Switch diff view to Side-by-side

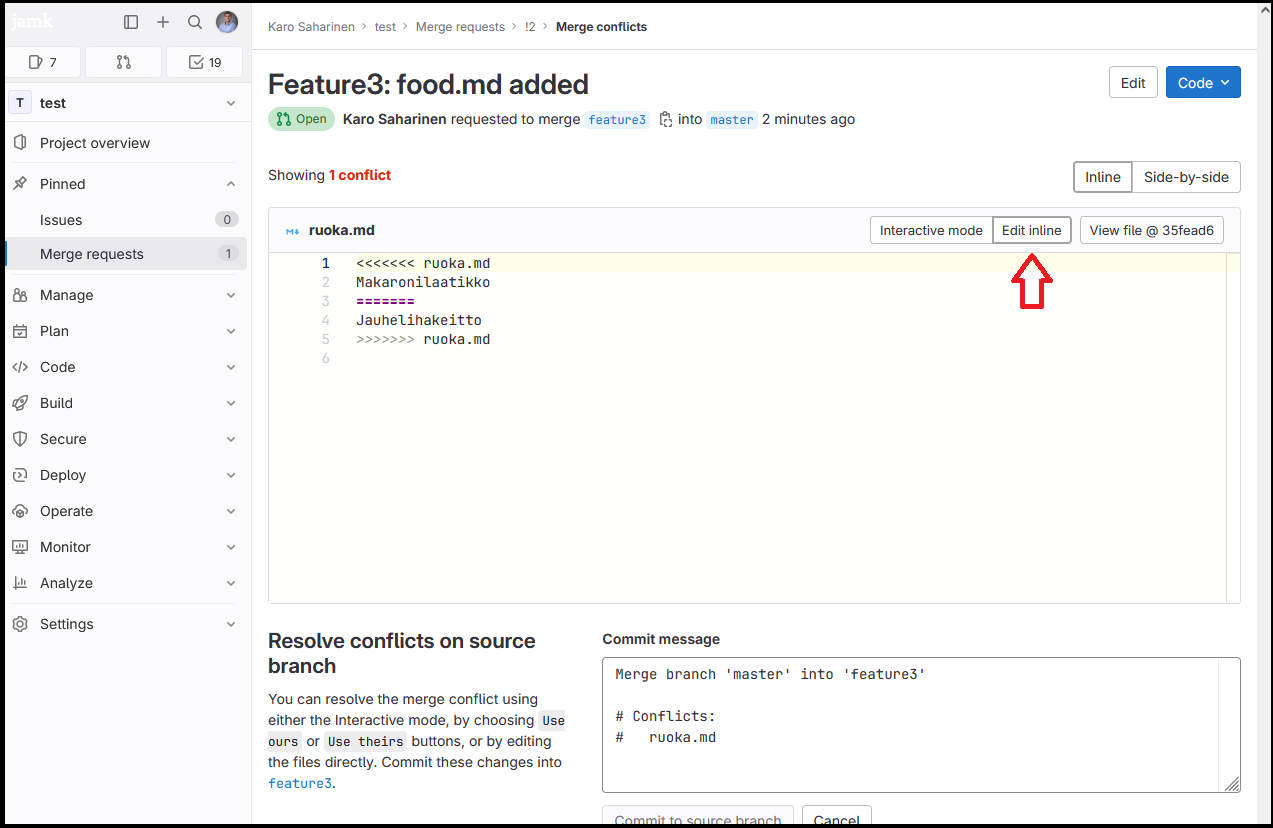pos(1186,177)
